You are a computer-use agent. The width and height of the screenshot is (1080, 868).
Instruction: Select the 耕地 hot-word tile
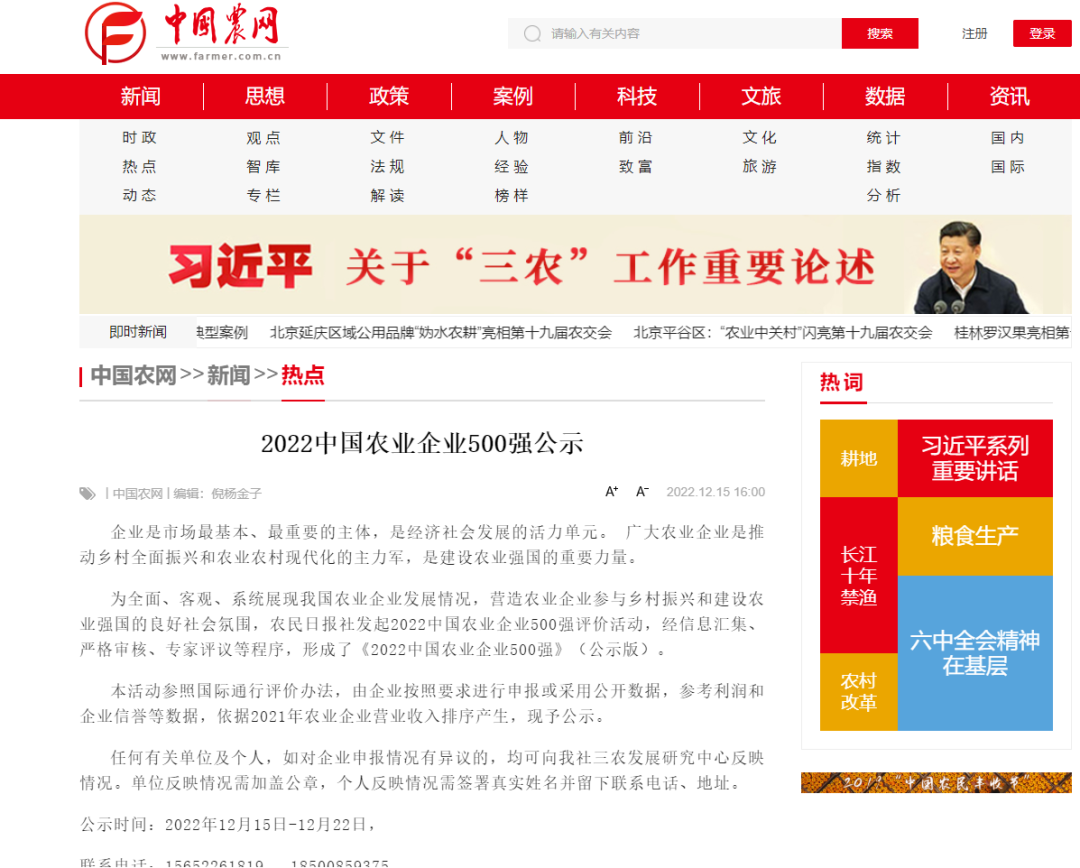pos(858,458)
